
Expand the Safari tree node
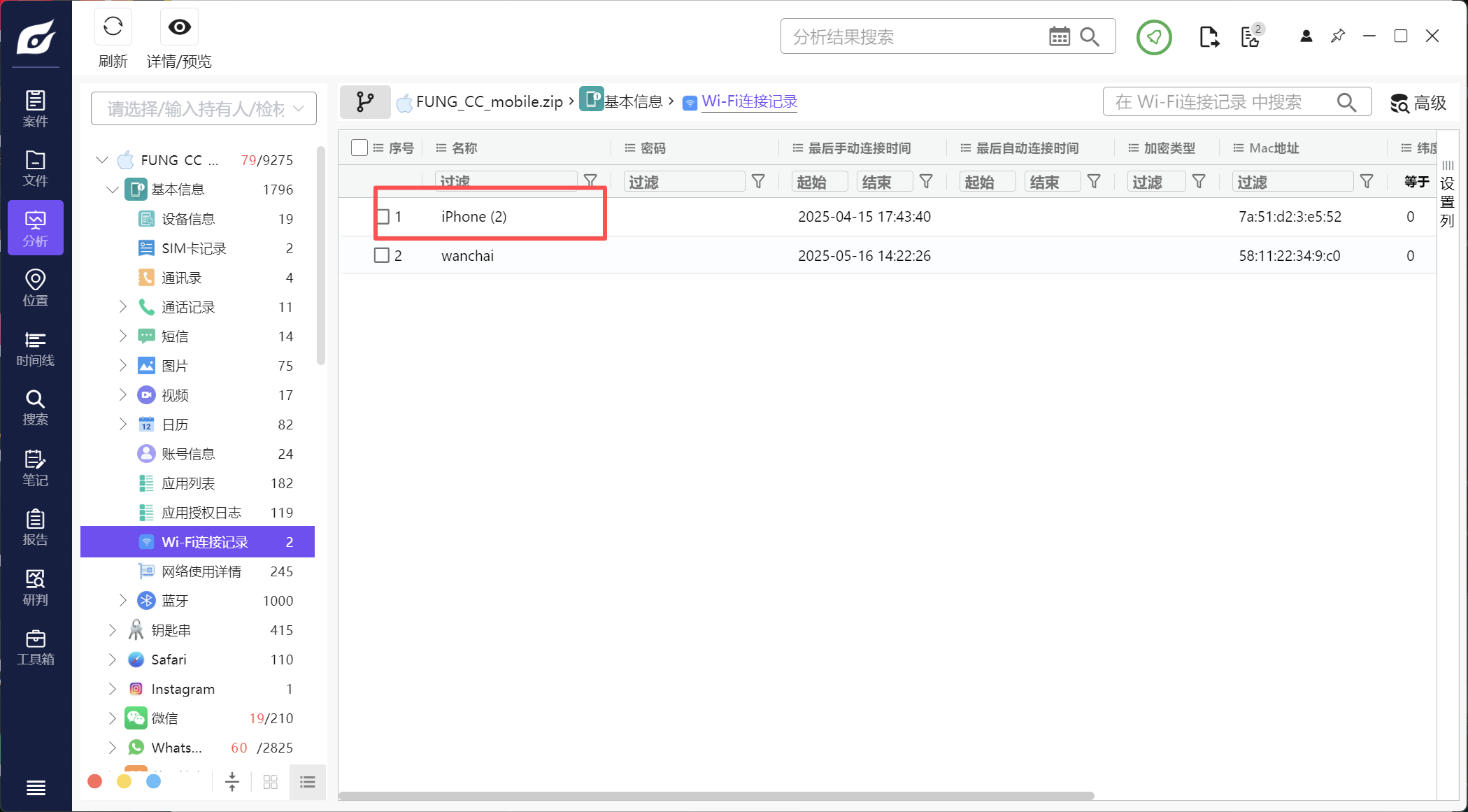[113, 660]
